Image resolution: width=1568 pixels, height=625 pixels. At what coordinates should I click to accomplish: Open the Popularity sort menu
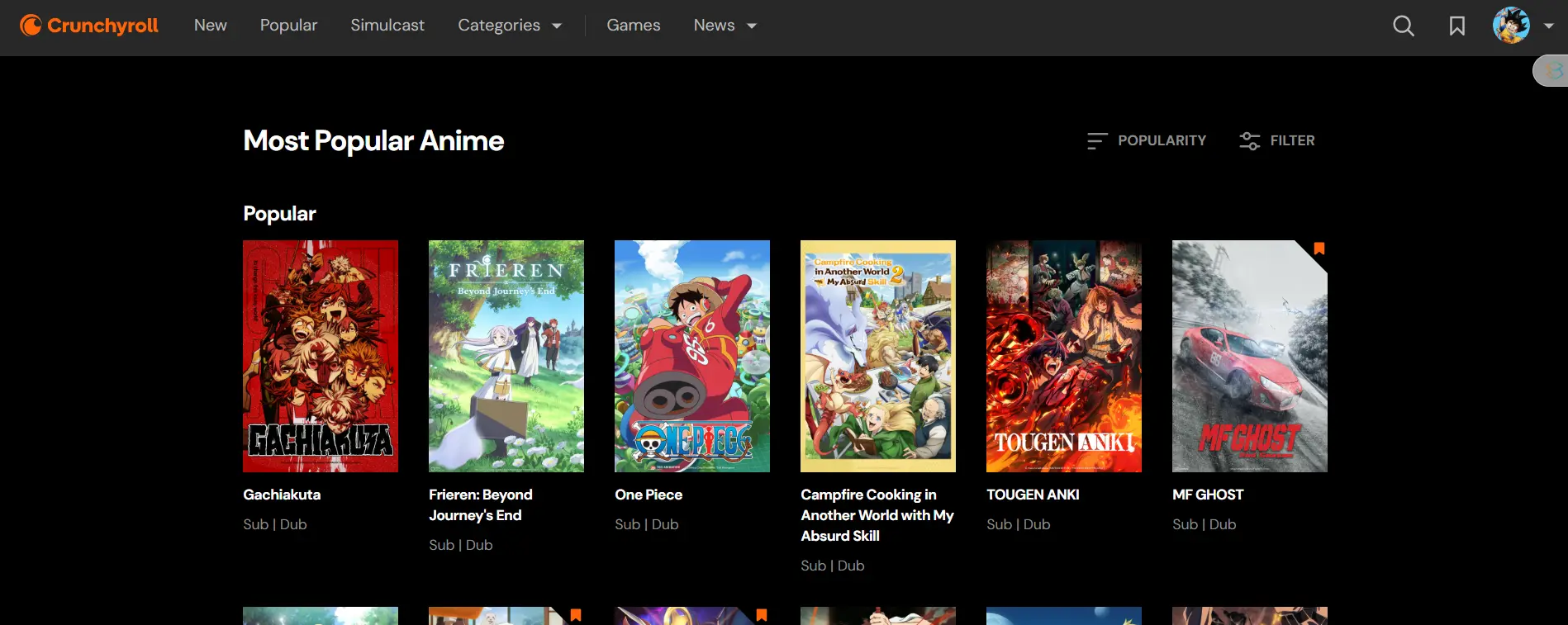pyautogui.click(x=1147, y=140)
